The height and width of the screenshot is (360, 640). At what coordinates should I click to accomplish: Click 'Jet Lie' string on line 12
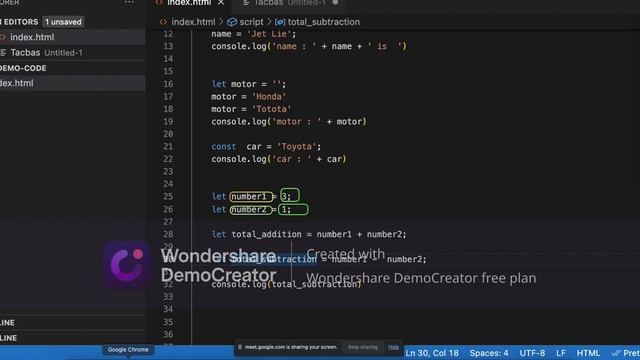click(269, 34)
